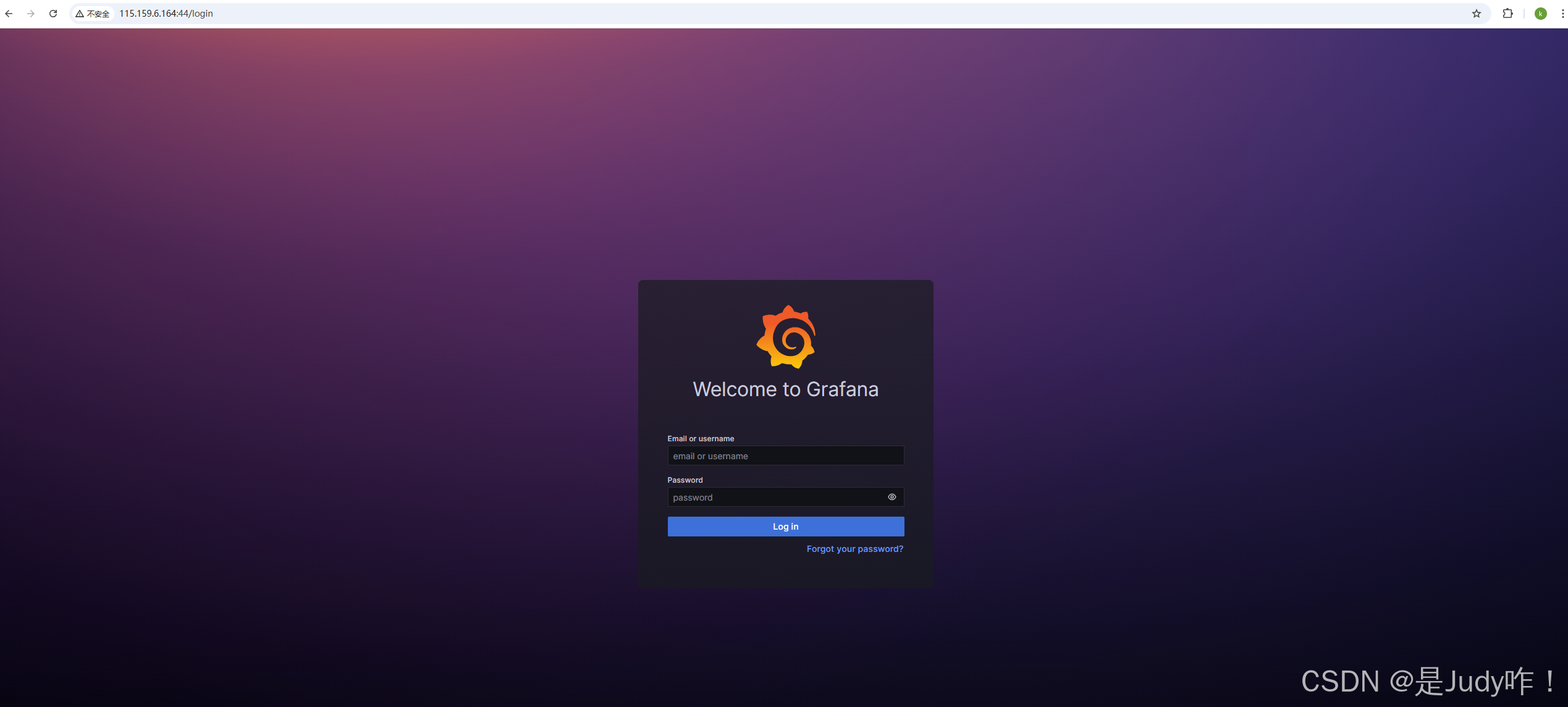The height and width of the screenshot is (707, 1568).
Task: Click the Welcome to Grafana heading
Action: [785, 389]
